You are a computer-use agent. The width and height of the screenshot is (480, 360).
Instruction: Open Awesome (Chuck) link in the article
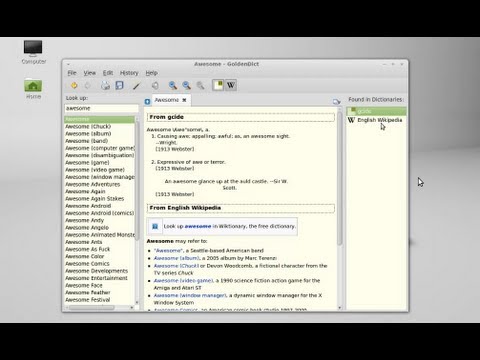(176, 266)
